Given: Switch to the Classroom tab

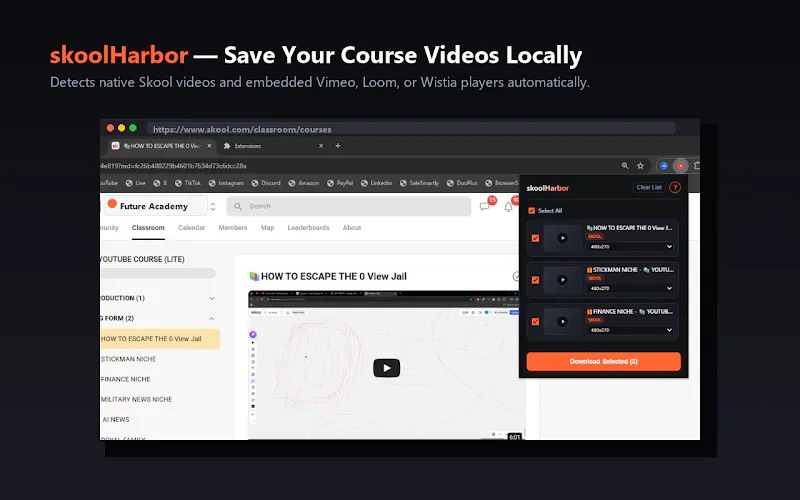Looking at the screenshot, I should 148,228.
